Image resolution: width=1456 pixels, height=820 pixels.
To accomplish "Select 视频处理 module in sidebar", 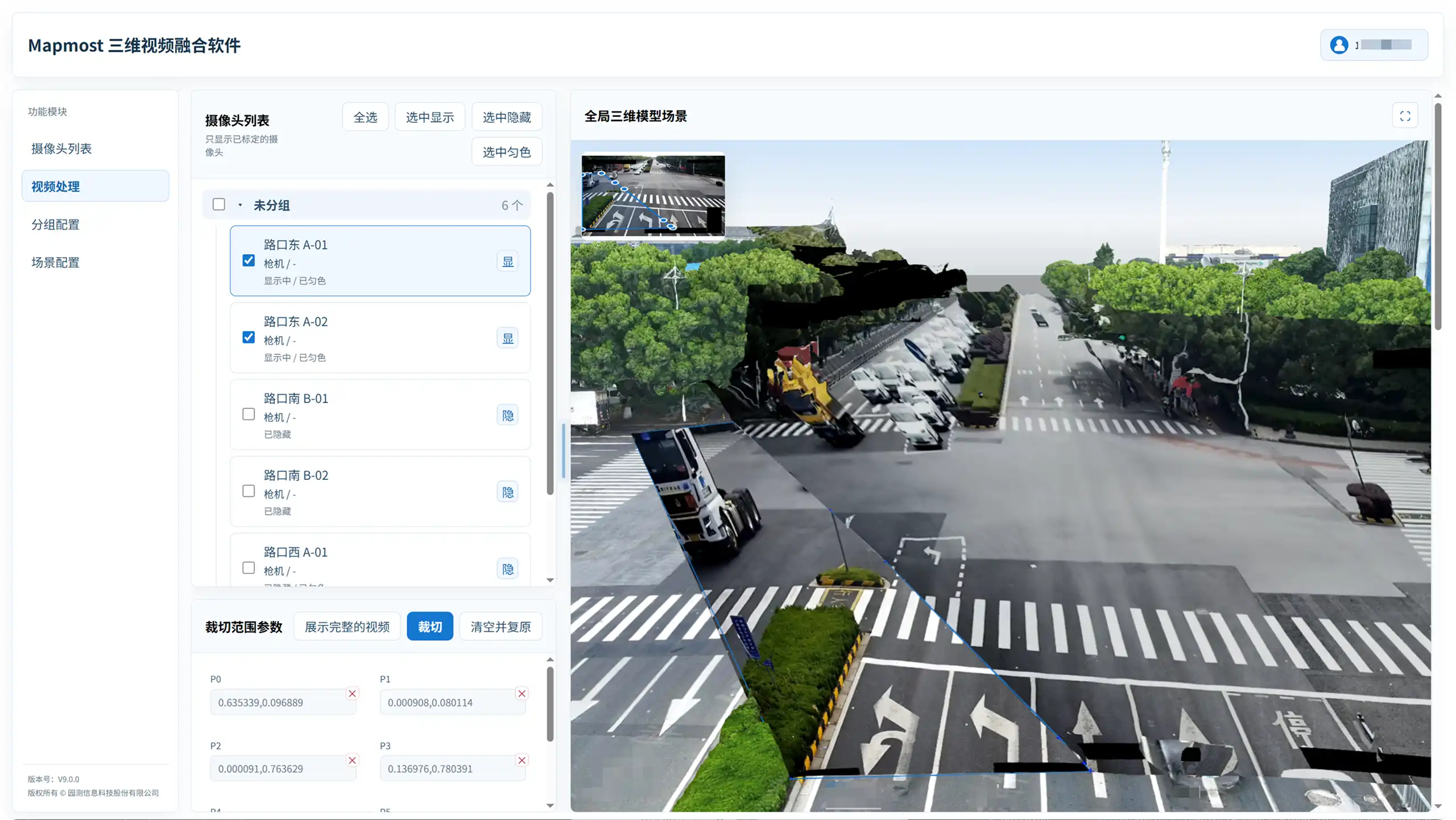I will [96, 186].
